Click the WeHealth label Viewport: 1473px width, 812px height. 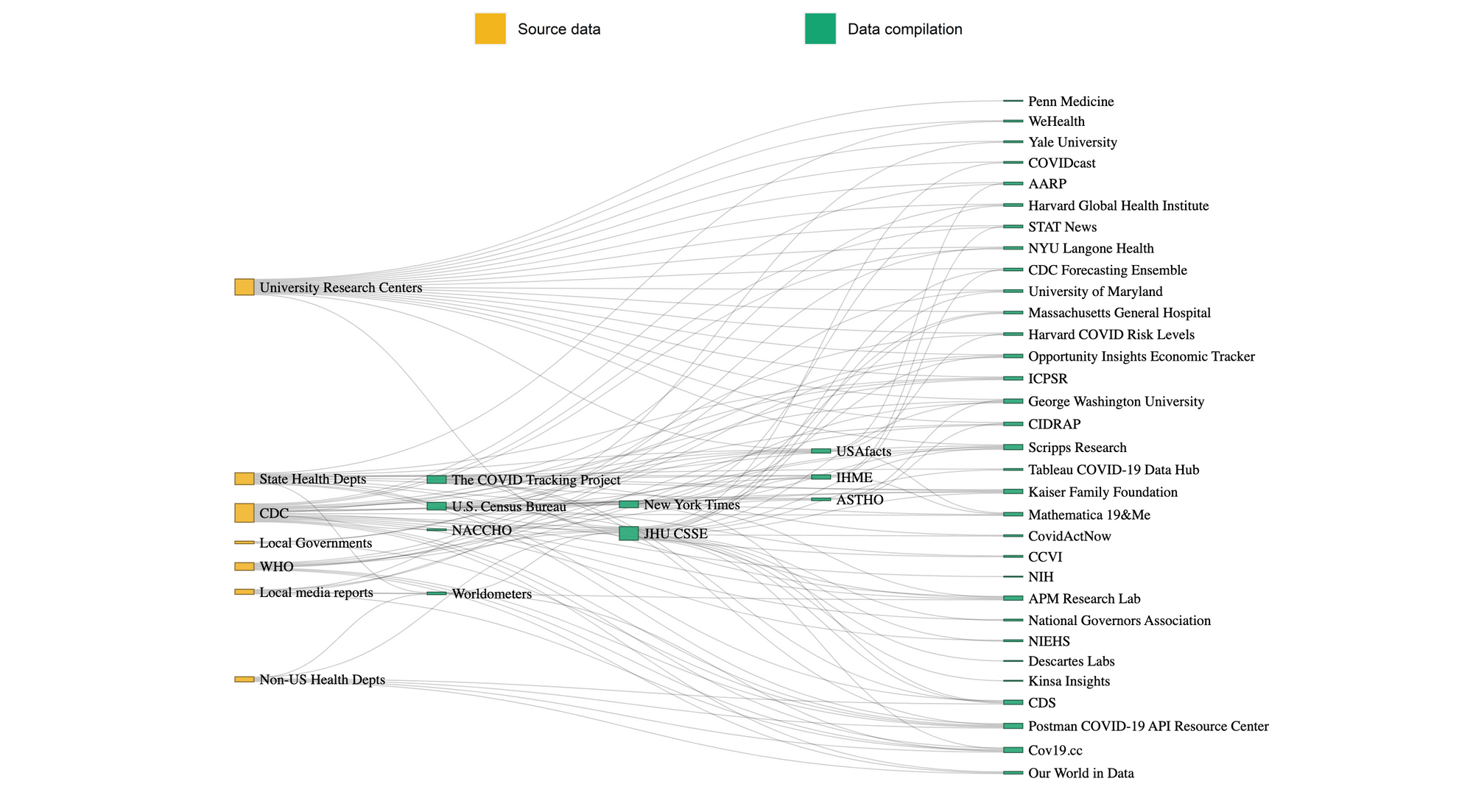pos(1056,121)
